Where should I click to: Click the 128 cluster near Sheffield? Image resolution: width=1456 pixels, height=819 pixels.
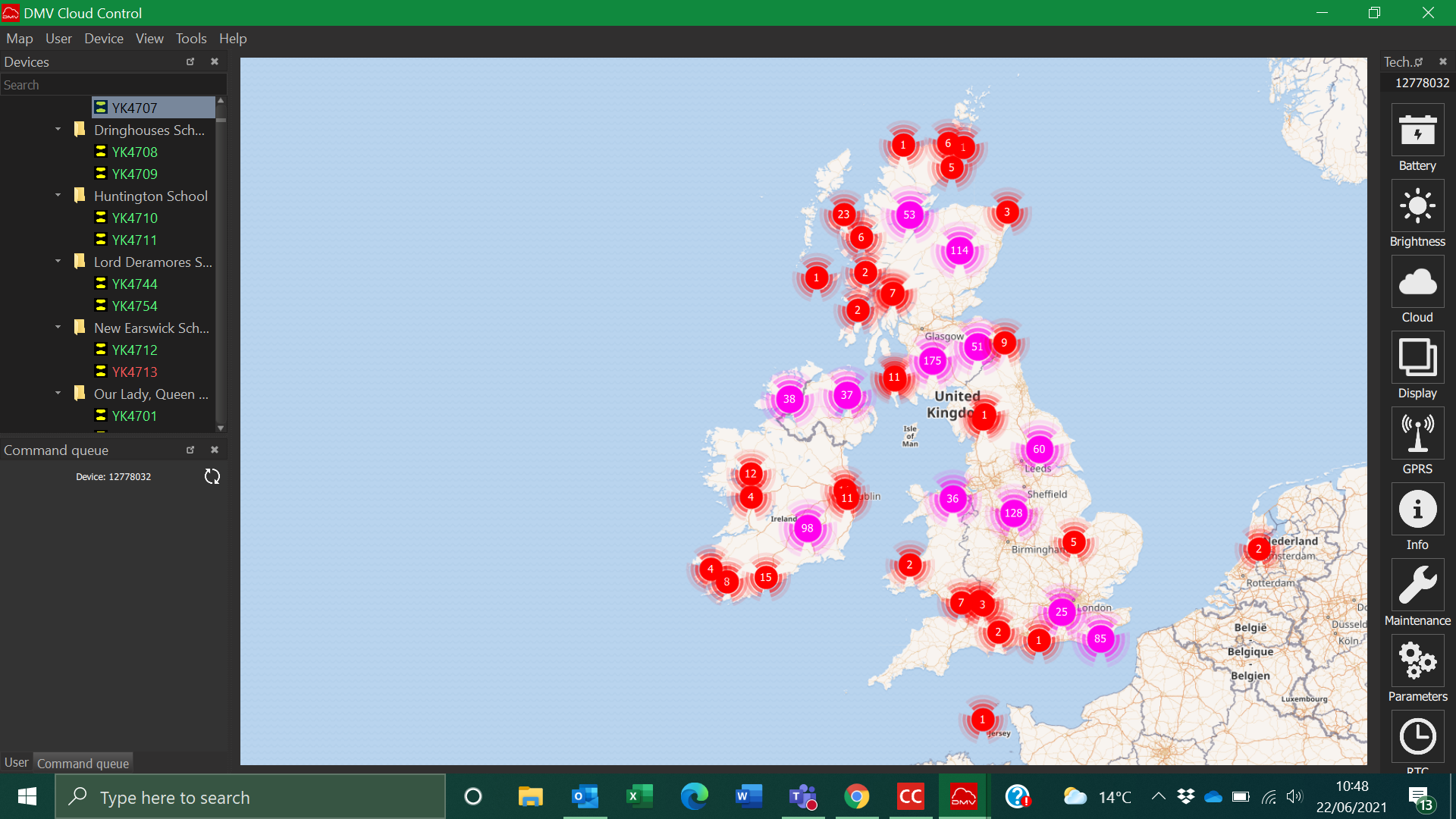point(1013,513)
